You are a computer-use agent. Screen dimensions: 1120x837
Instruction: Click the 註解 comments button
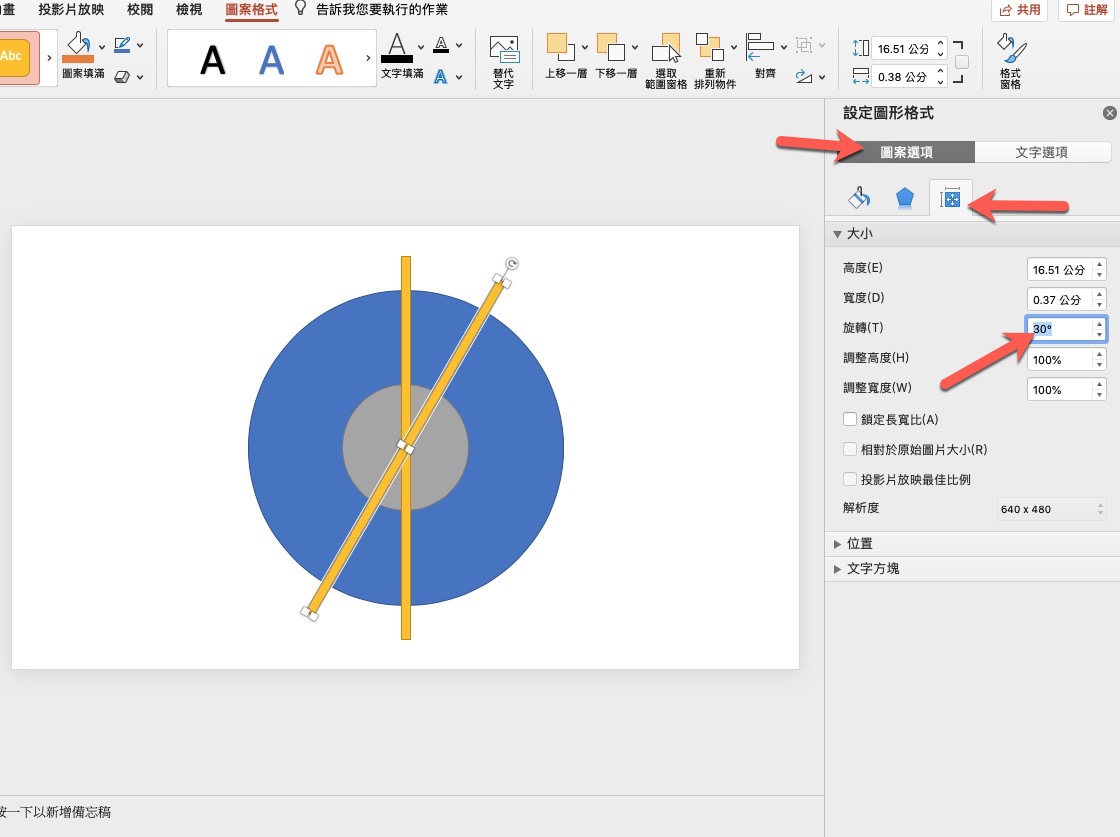click(x=1087, y=10)
